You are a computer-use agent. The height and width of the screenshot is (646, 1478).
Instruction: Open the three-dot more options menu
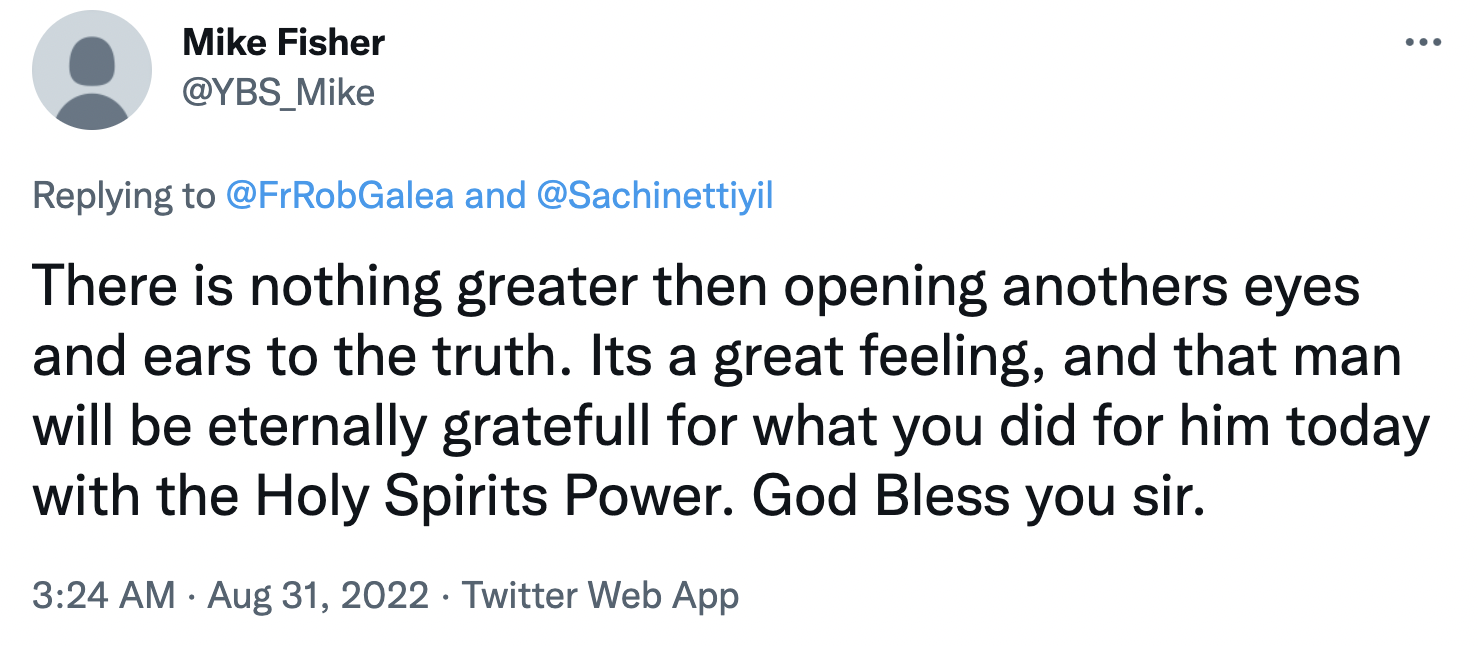point(1421,42)
